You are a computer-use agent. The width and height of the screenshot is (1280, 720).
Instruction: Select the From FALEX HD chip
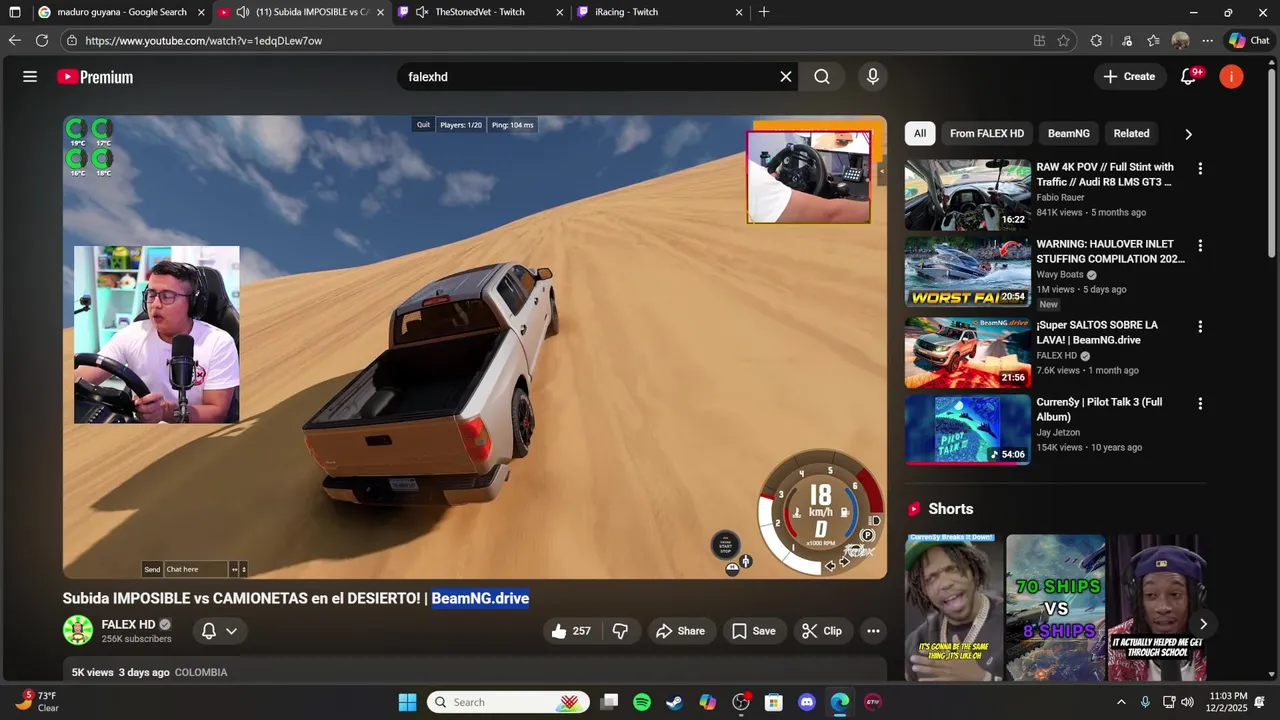click(x=987, y=134)
